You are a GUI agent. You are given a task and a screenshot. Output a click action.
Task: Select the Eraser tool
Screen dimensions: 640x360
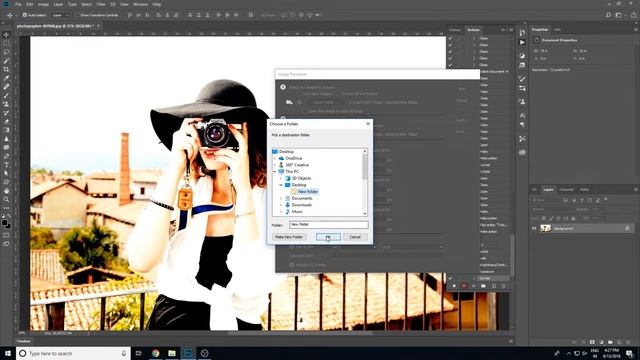tap(6, 121)
